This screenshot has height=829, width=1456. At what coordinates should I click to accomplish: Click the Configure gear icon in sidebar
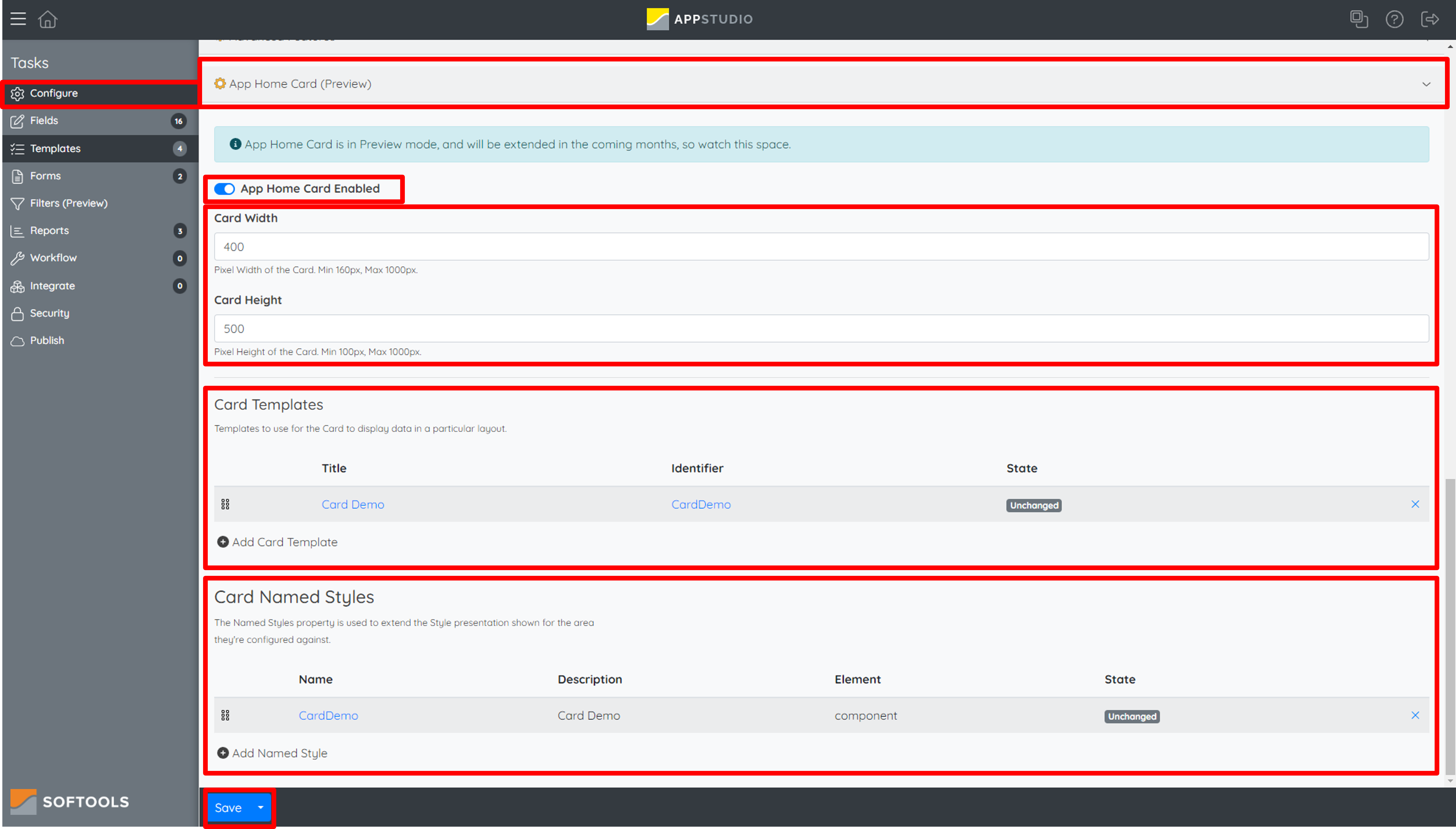tap(18, 94)
